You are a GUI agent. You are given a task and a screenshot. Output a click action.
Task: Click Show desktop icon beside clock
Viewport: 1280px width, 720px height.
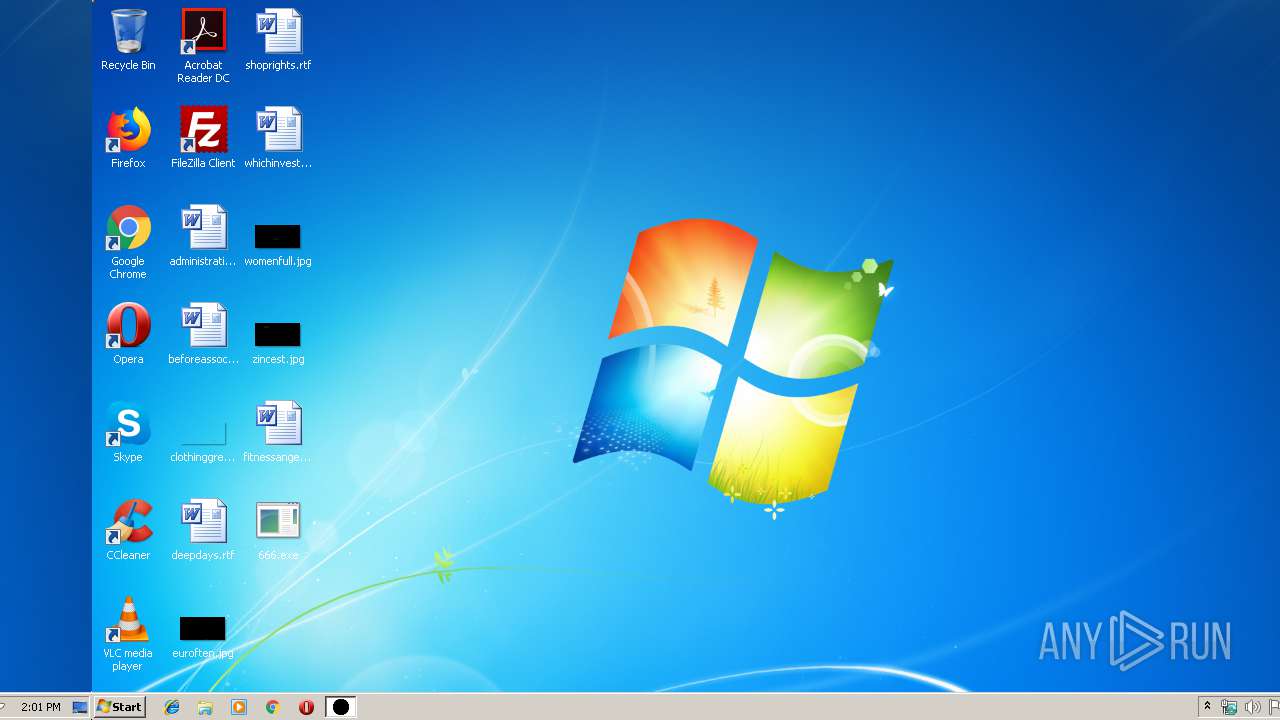coord(80,707)
